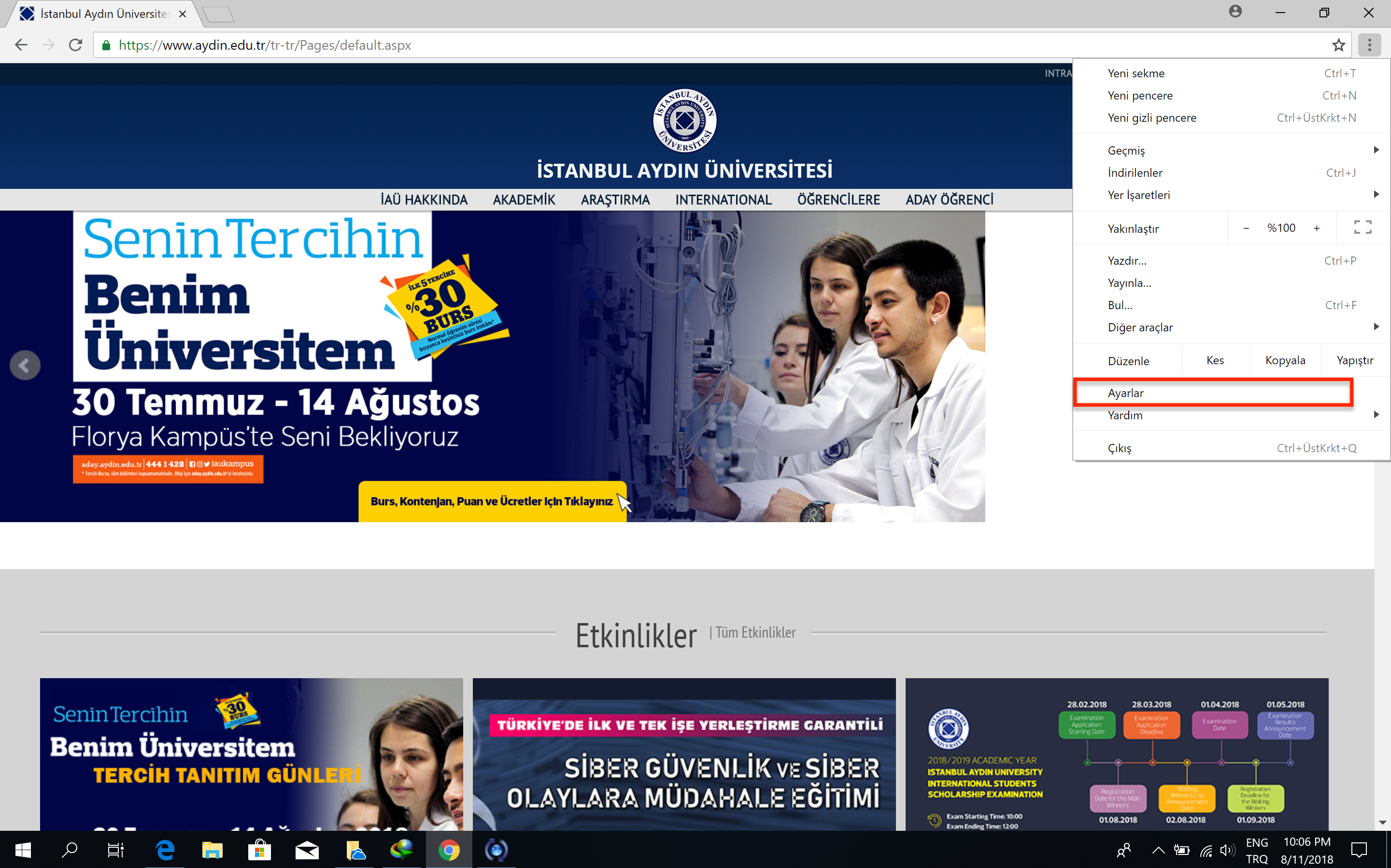This screenshot has height=868, width=1391.
Task: Open Microsoft Store from taskbar
Action: [259, 850]
